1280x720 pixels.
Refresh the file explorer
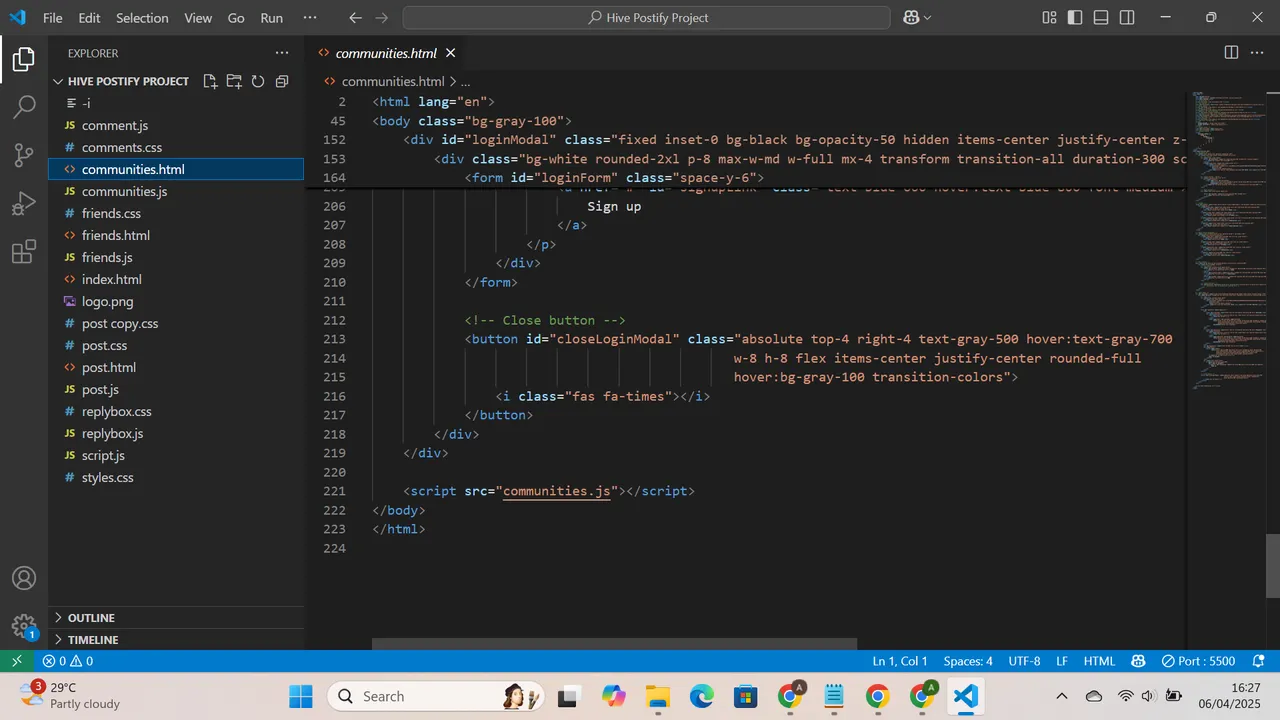click(x=258, y=81)
